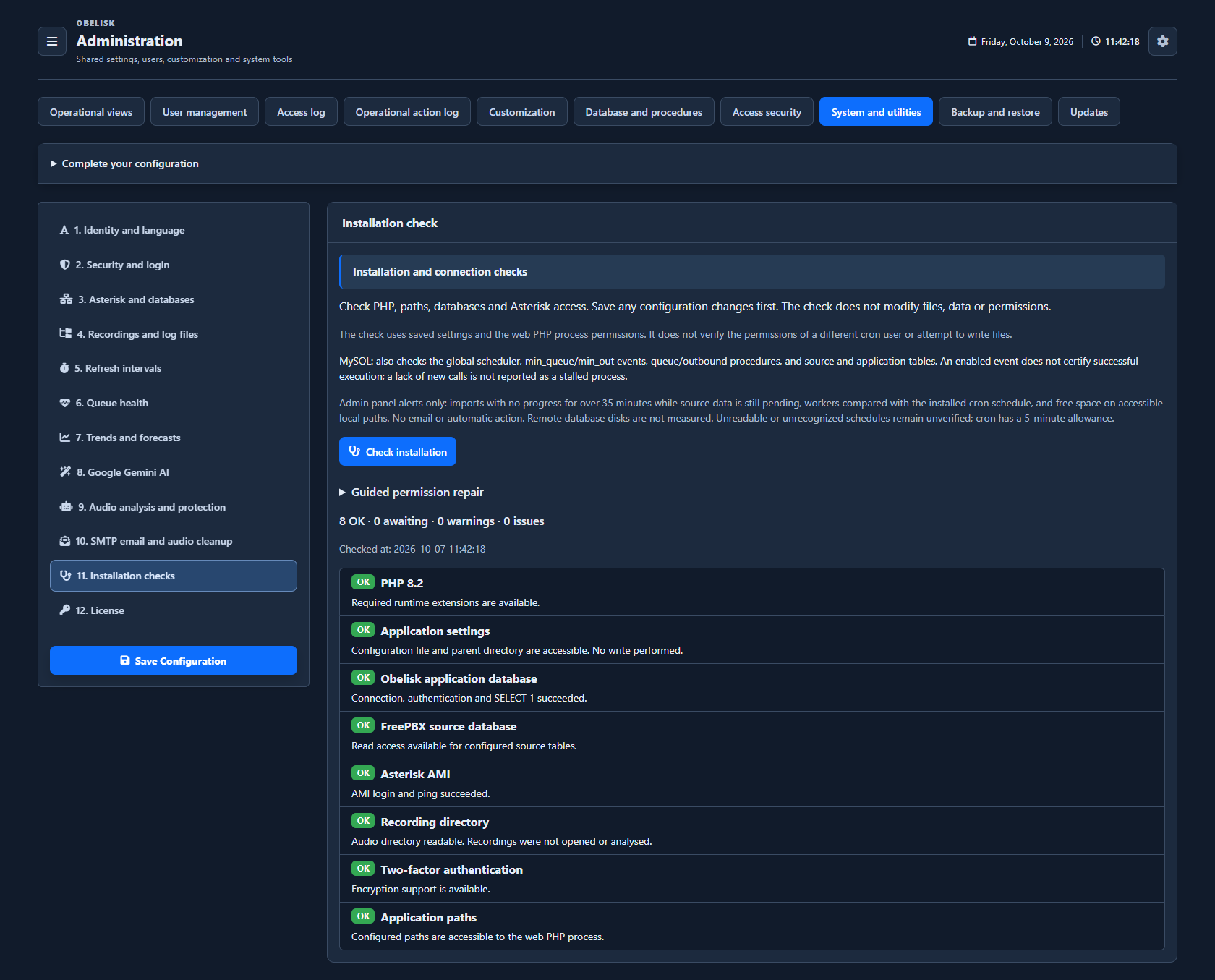Click OK badge for PHP 8.2
Image resolution: width=1215 pixels, height=980 pixels.
click(x=363, y=582)
